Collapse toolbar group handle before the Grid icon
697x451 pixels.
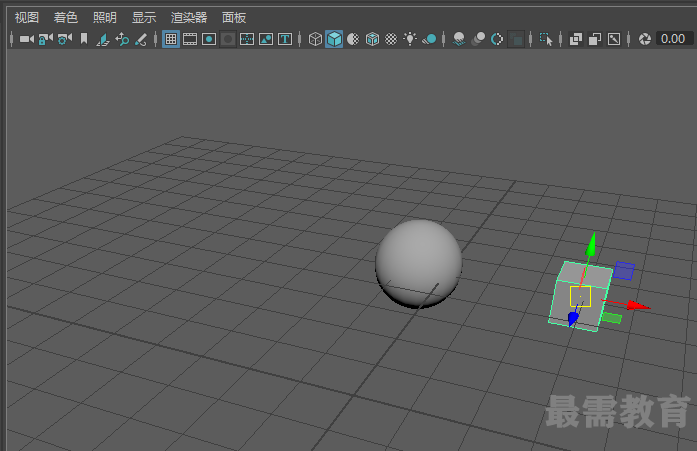[155, 39]
